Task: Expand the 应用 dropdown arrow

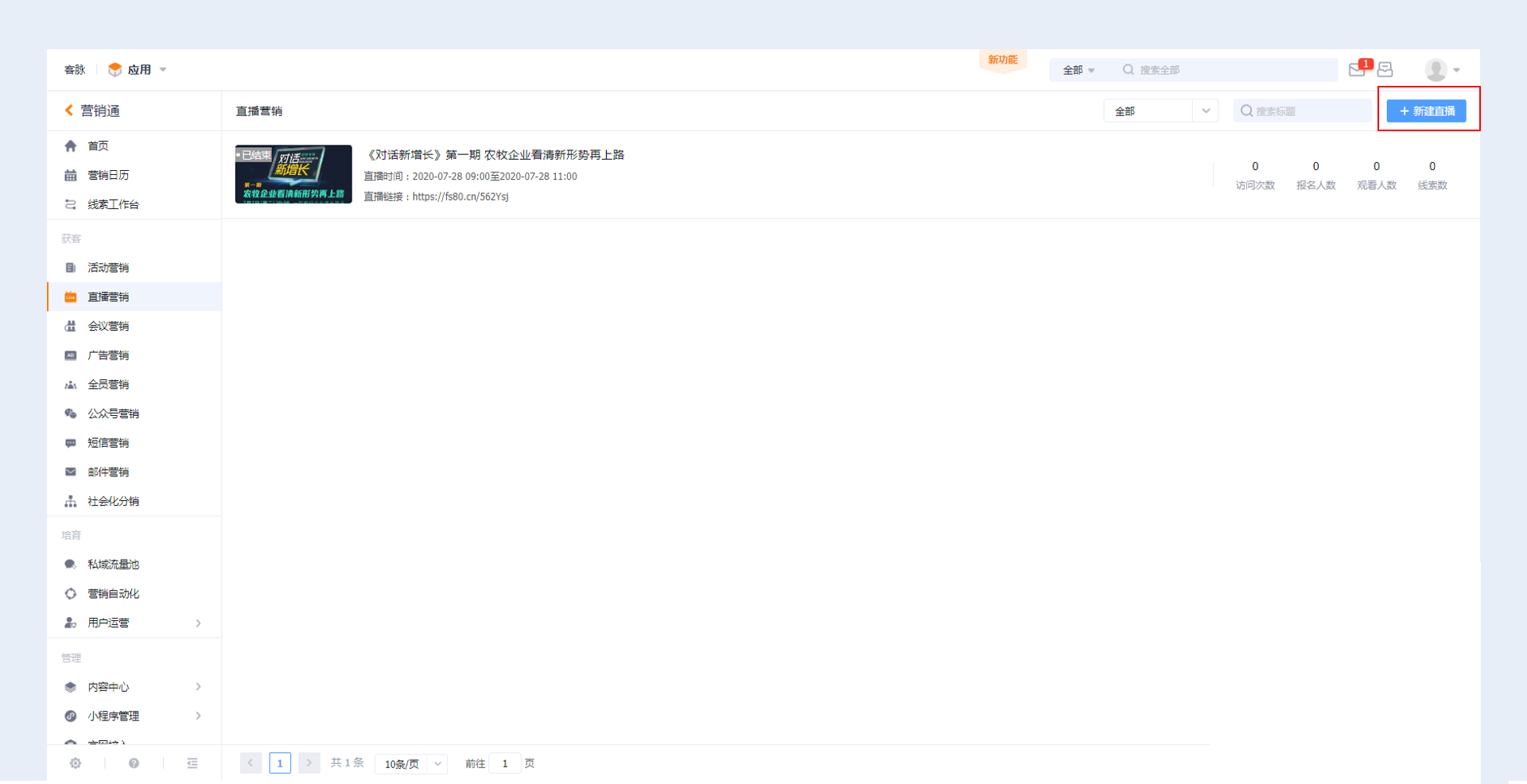Action: click(x=163, y=70)
